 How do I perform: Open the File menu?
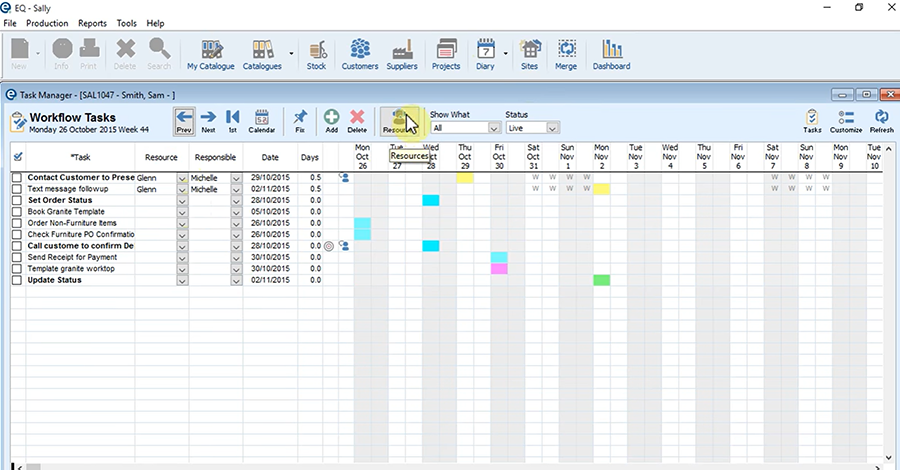(x=10, y=24)
